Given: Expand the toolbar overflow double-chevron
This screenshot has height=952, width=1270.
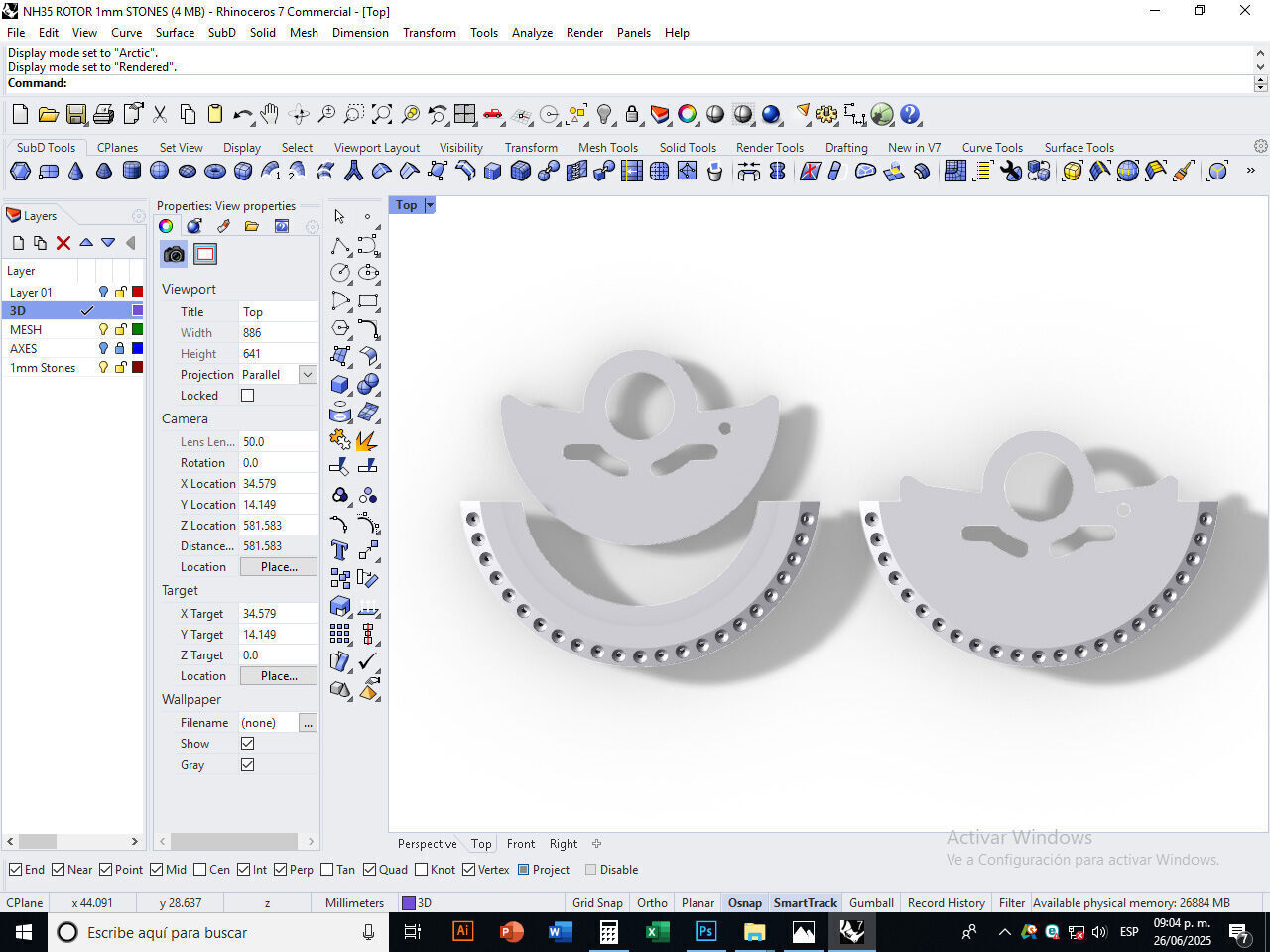Looking at the screenshot, I should pos(1250,171).
